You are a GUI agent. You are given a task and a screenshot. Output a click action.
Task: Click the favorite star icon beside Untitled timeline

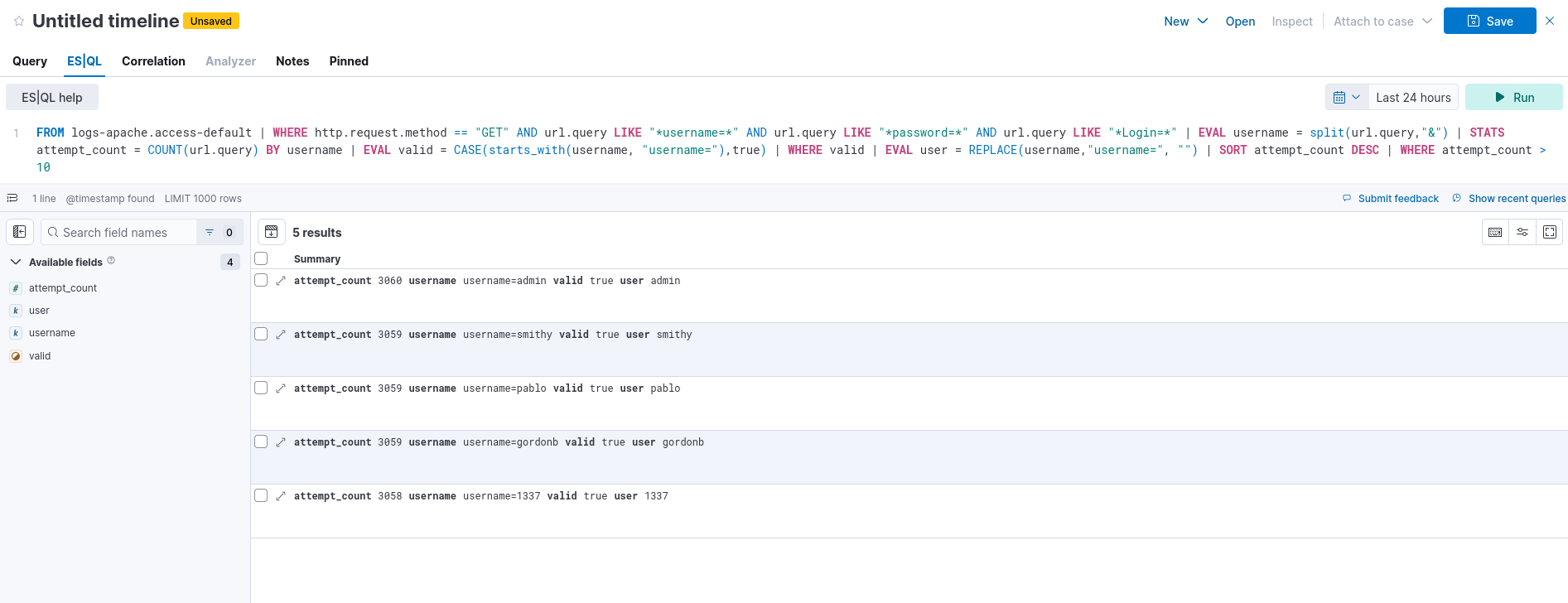[19, 22]
